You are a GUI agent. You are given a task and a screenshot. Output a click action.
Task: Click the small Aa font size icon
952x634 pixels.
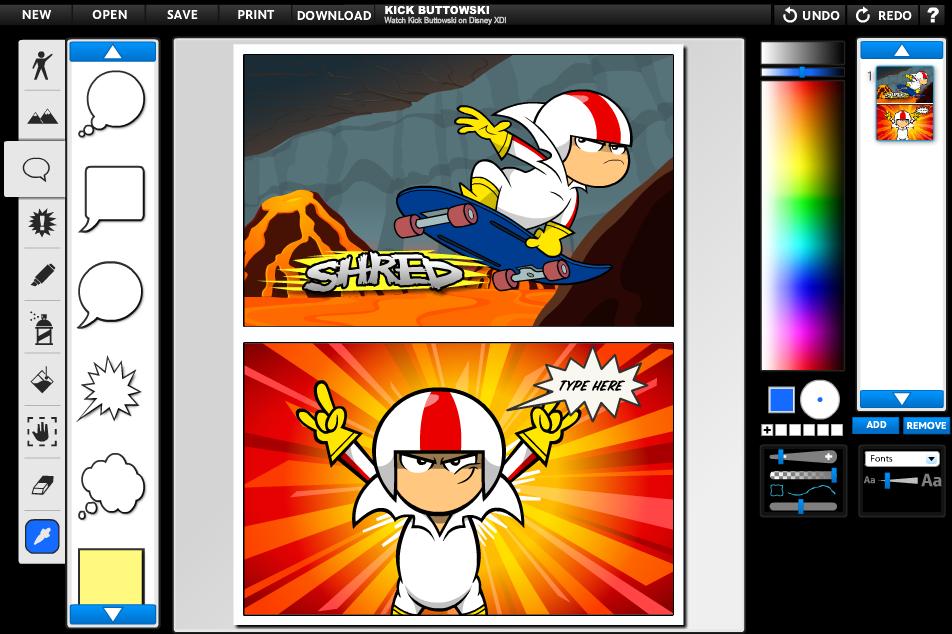point(869,480)
